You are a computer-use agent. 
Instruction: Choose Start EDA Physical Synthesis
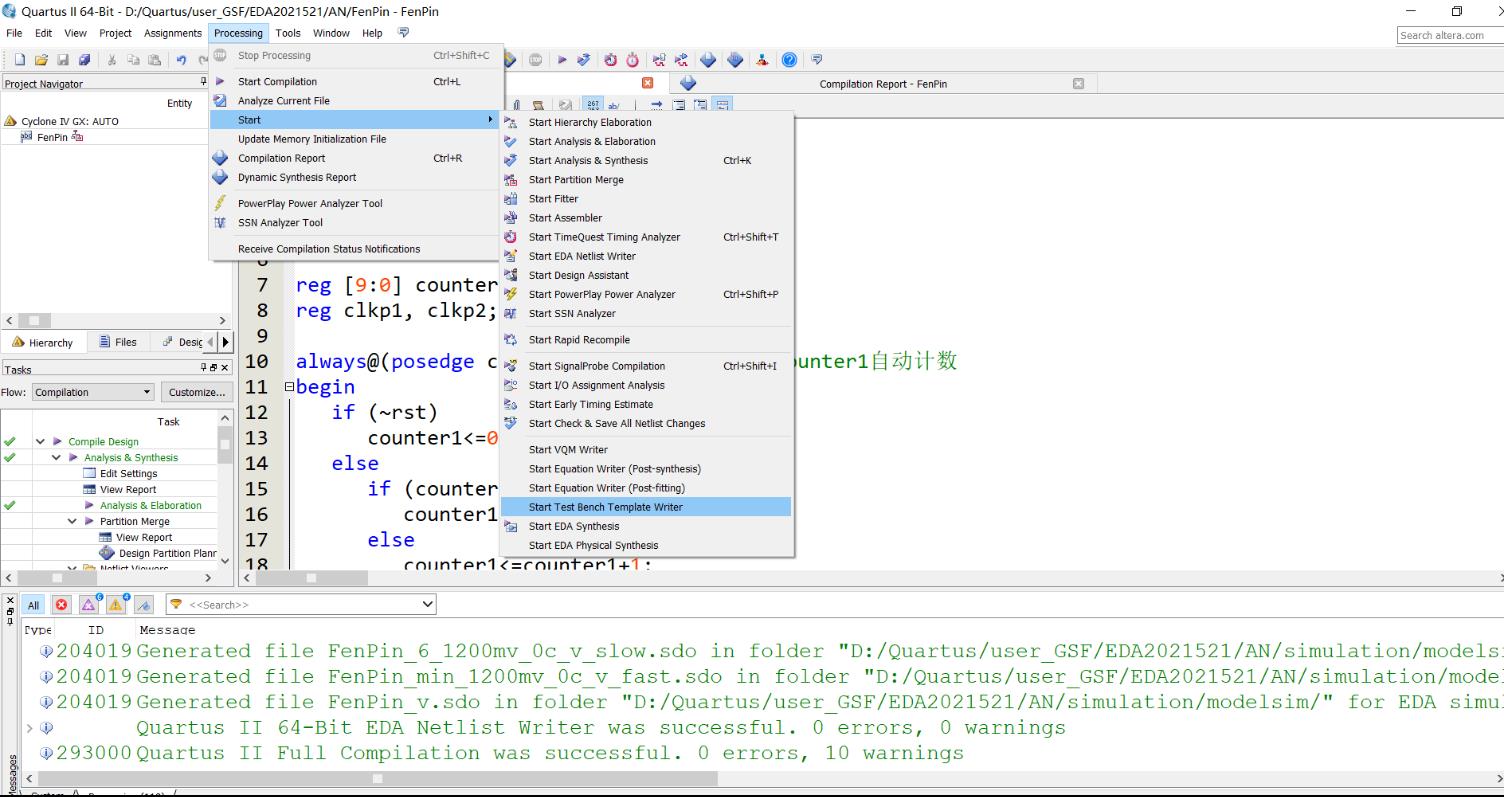click(x=646, y=545)
